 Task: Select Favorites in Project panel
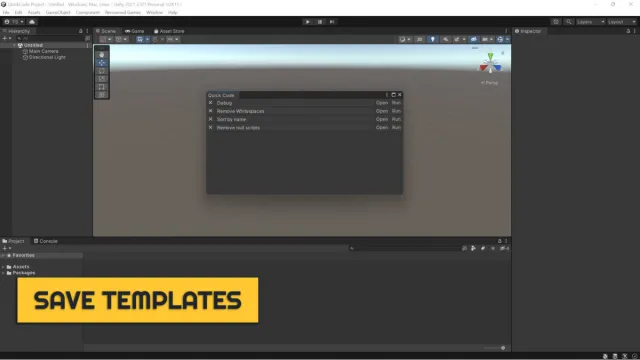(23, 256)
